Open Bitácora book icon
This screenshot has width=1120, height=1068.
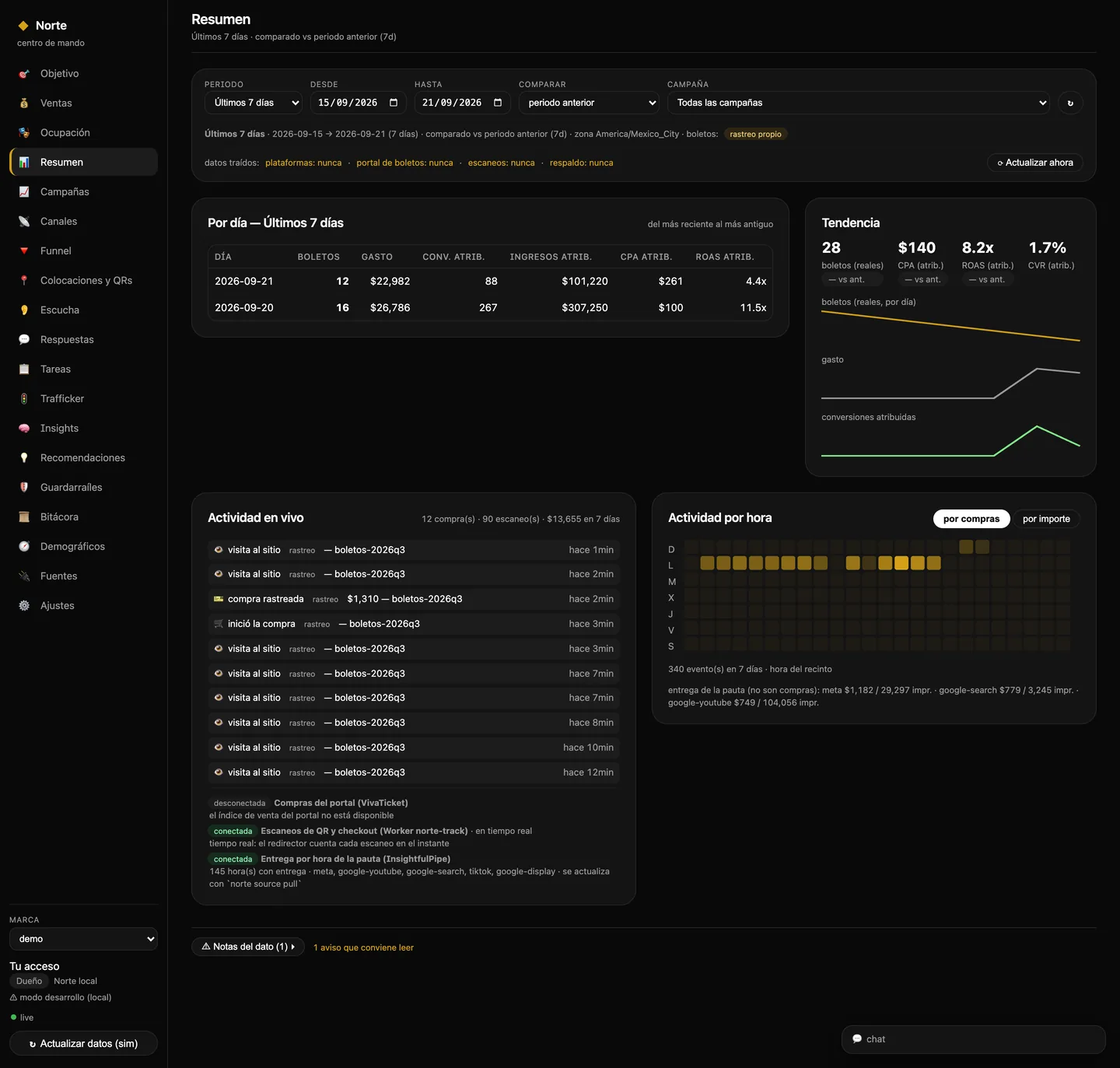click(x=24, y=517)
